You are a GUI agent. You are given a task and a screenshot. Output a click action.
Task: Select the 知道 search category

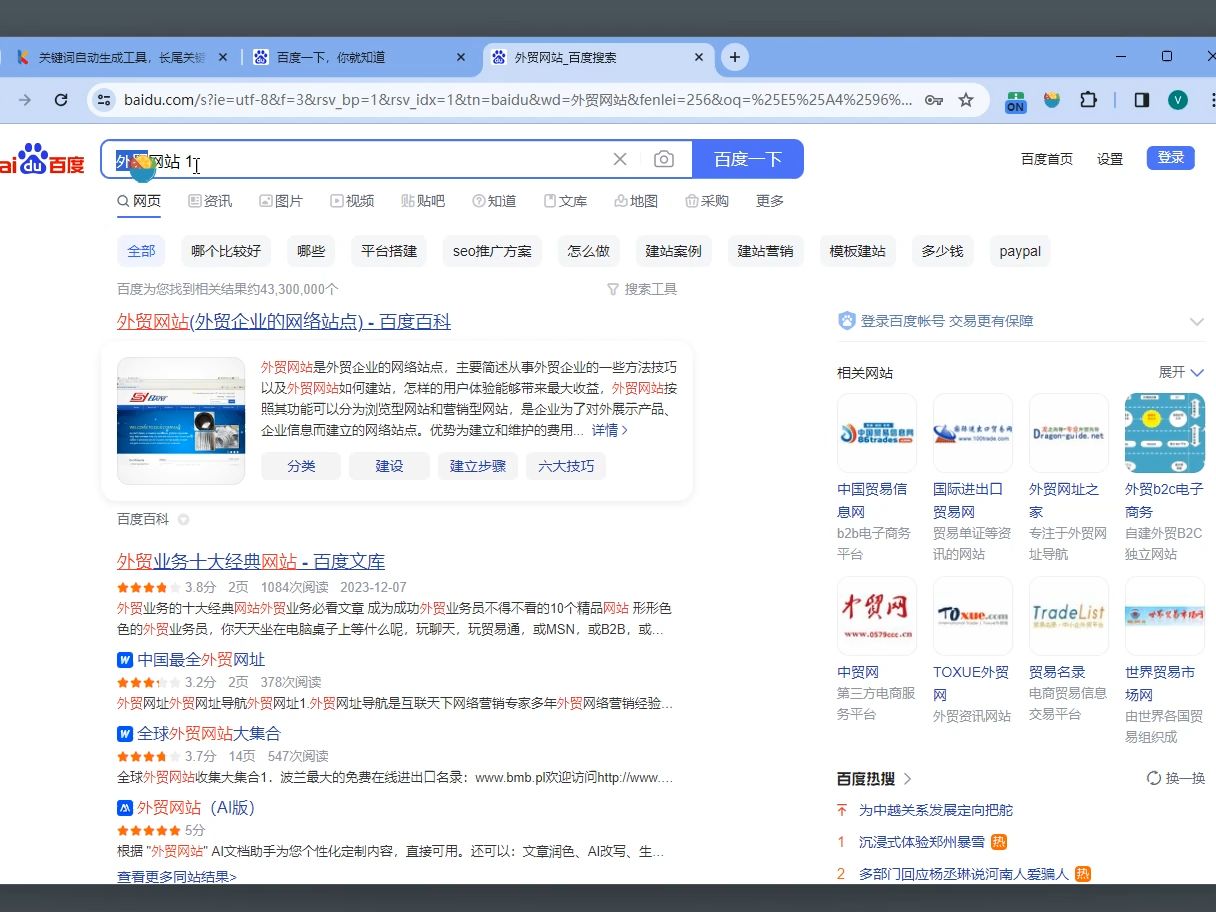pos(494,201)
